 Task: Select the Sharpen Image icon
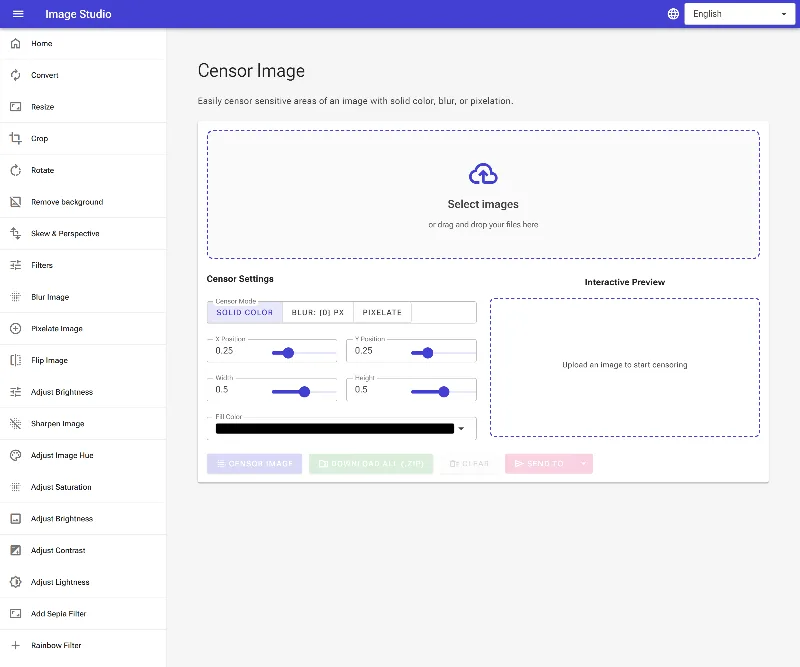pyautogui.click(x=16, y=424)
